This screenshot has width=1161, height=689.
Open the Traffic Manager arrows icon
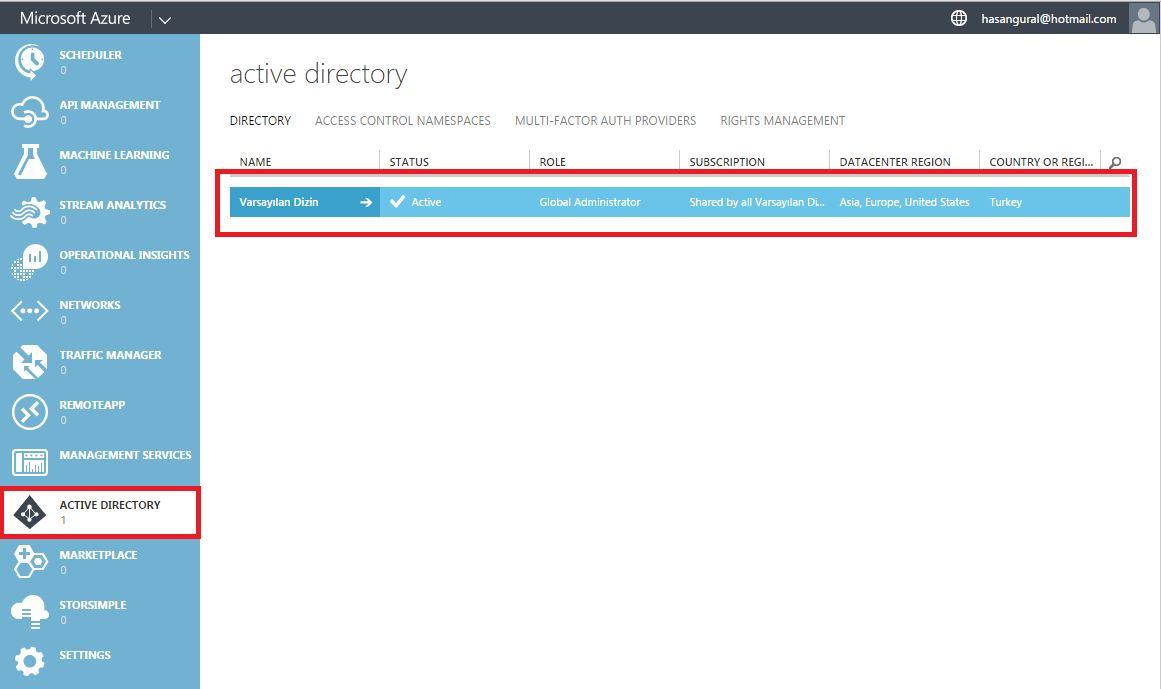30,362
